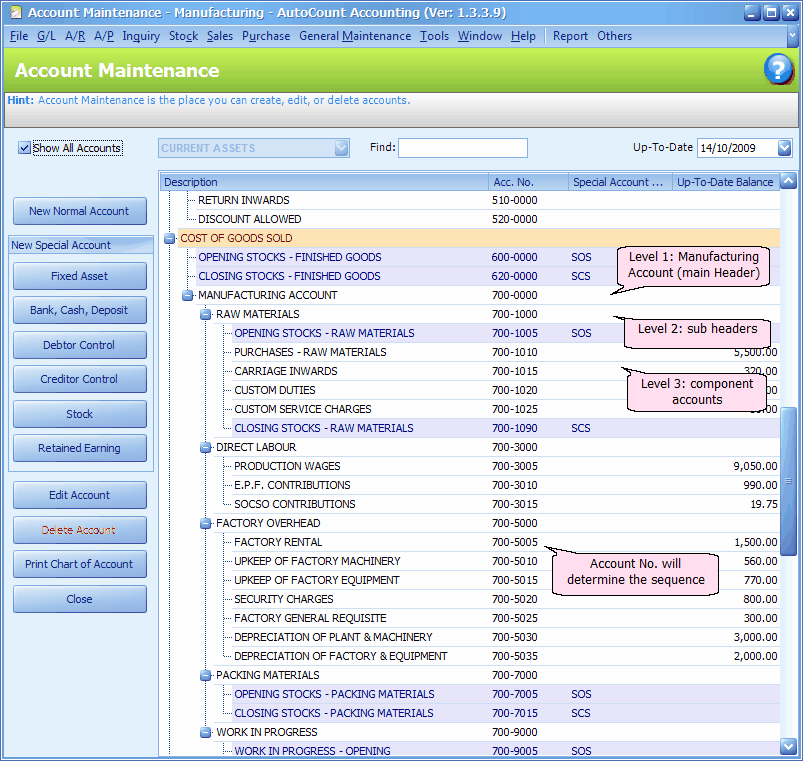Open the General Maintenance menu
The width and height of the screenshot is (803, 761).
pos(355,36)
